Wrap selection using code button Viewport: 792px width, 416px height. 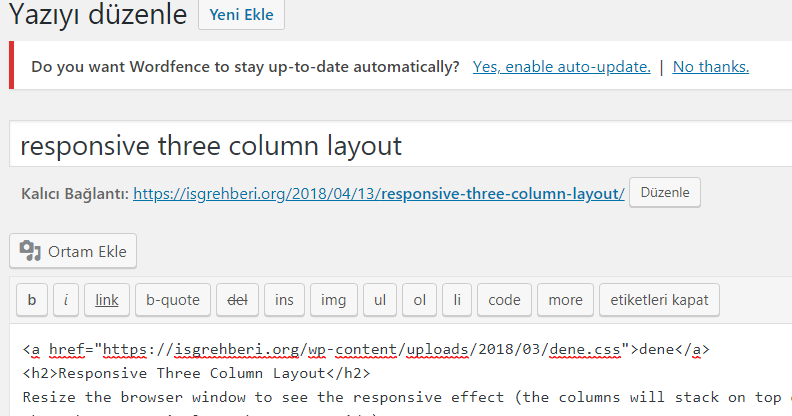504,300
